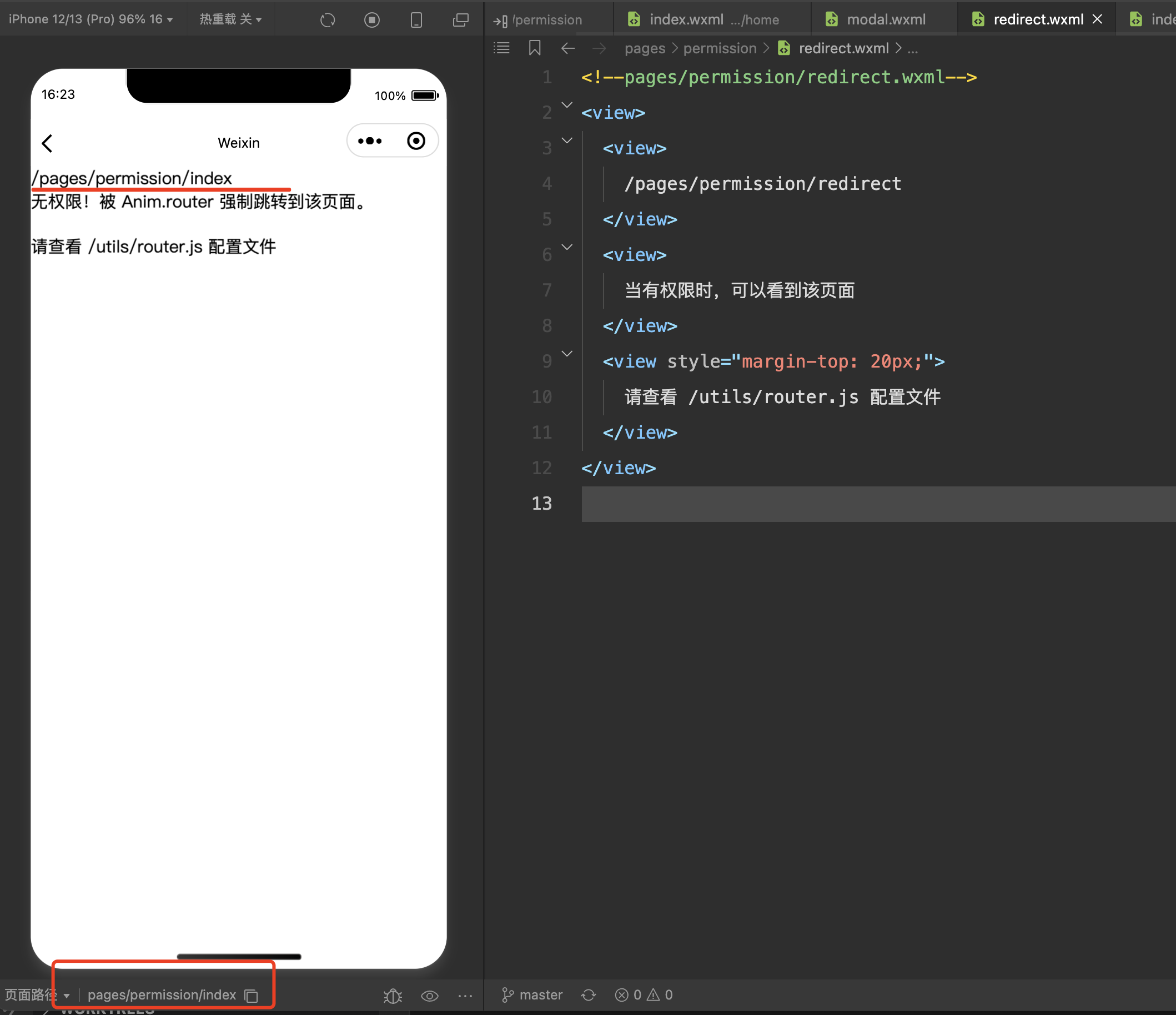
Task: Collapse the view block on line 9
Action: (x=567, y=354)
